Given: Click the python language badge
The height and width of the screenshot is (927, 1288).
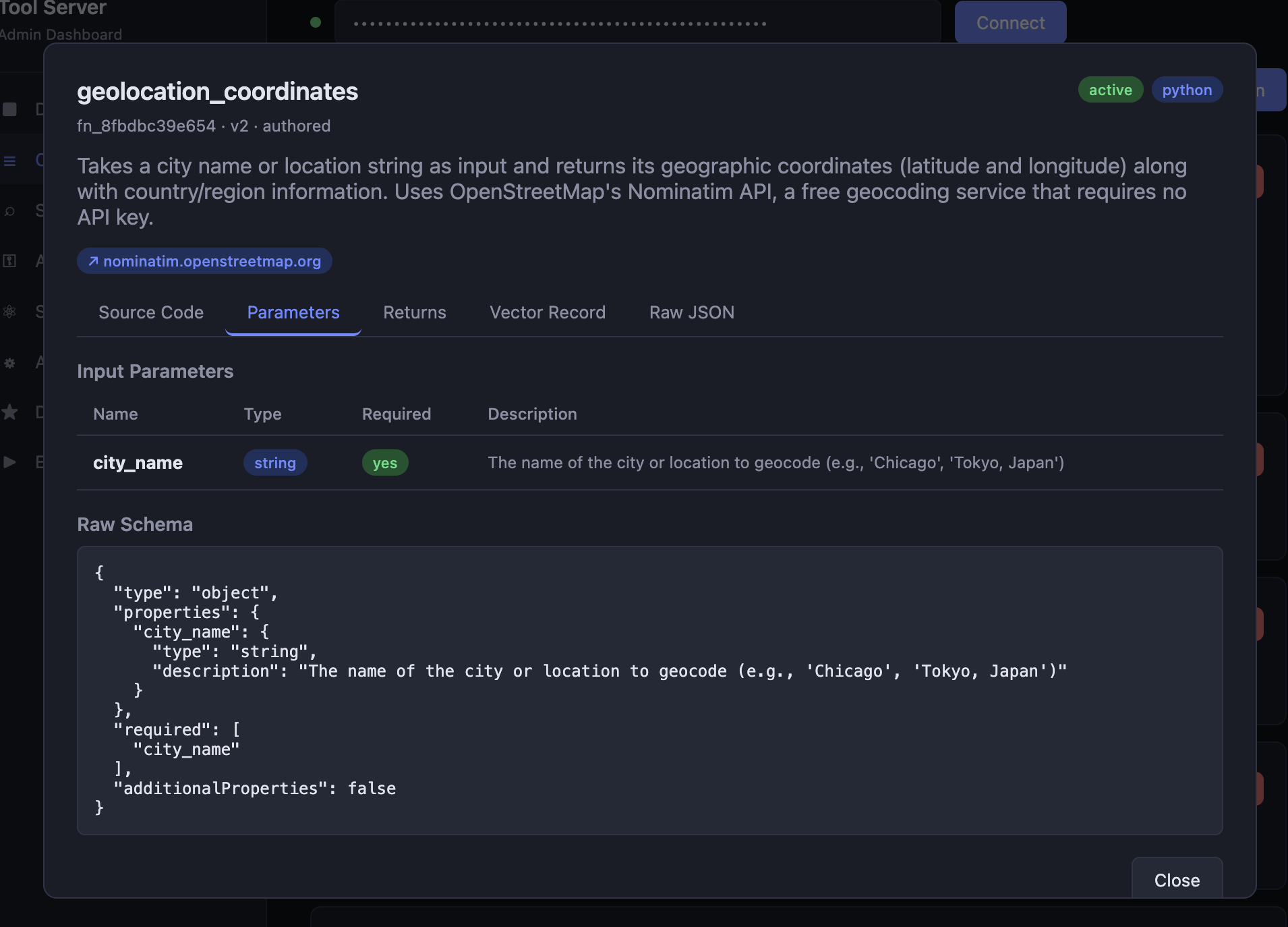Looking at the screenshot, I should click(x=1187, y=90).
